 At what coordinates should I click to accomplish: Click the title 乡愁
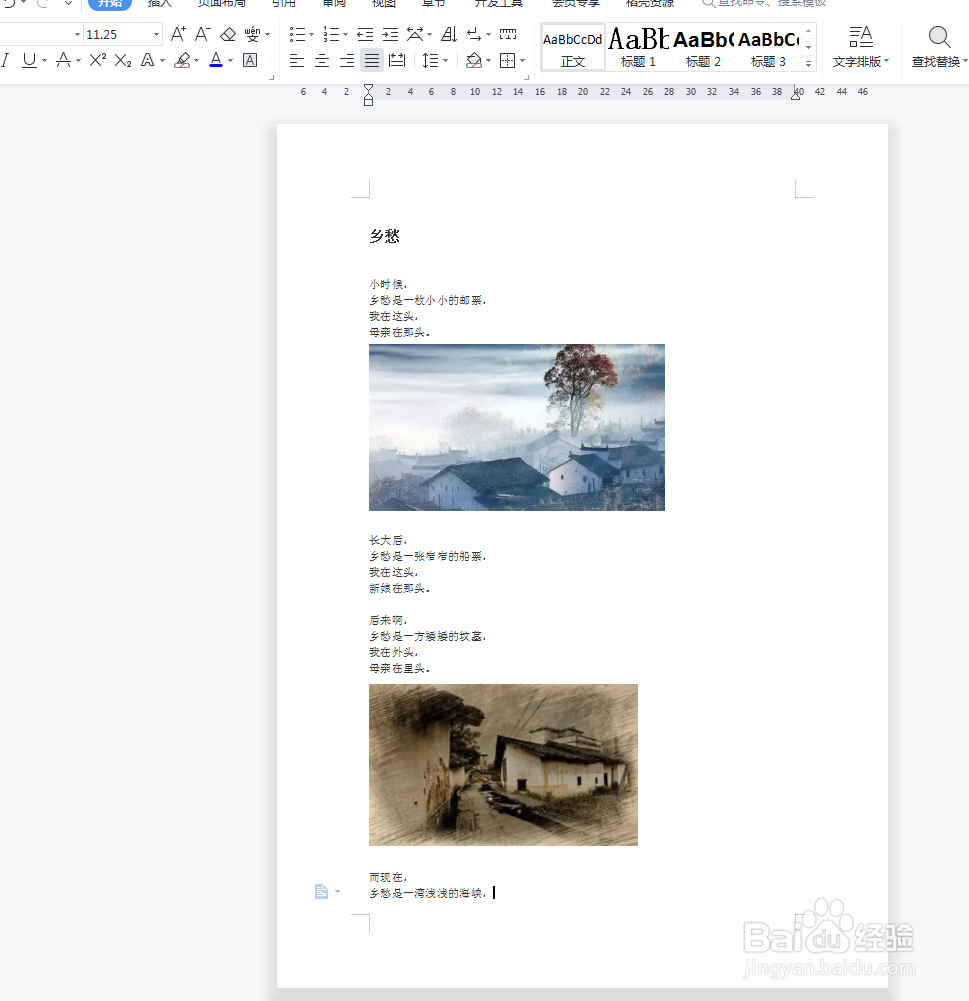coord(384,236)
